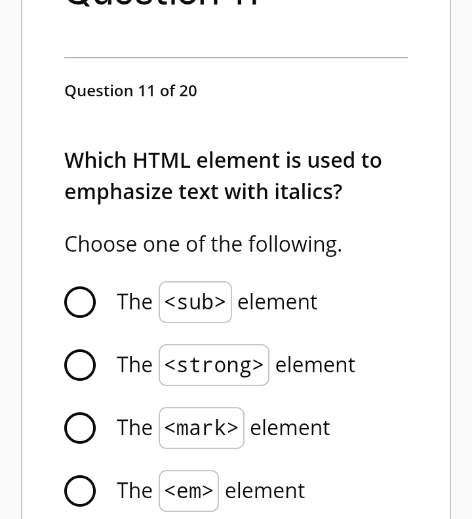Click the word "The" before the <strong> tag

[x=135, y=365]
